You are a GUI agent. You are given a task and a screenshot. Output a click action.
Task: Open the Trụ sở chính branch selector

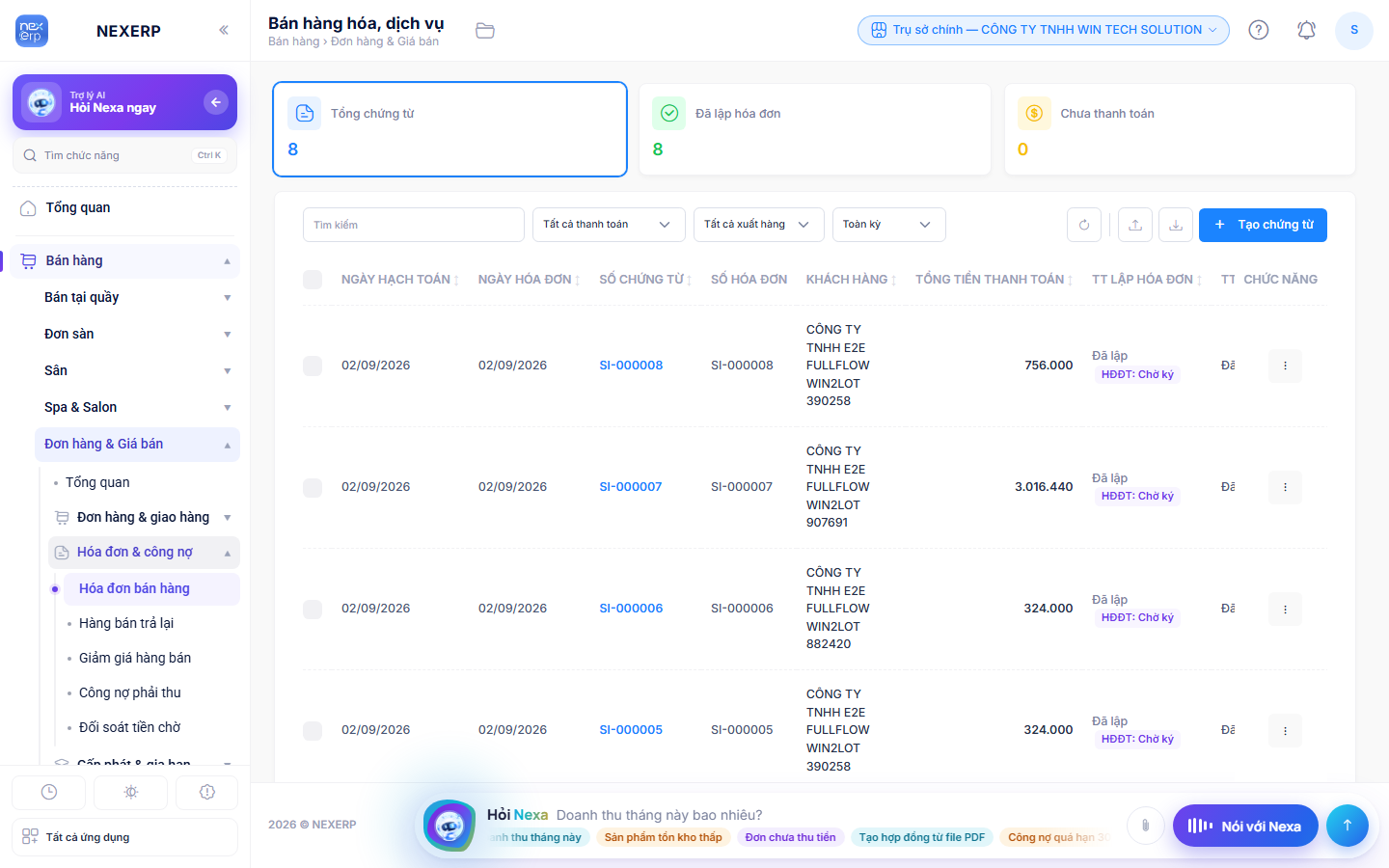pyautogui.click(x=1044, y=30)
